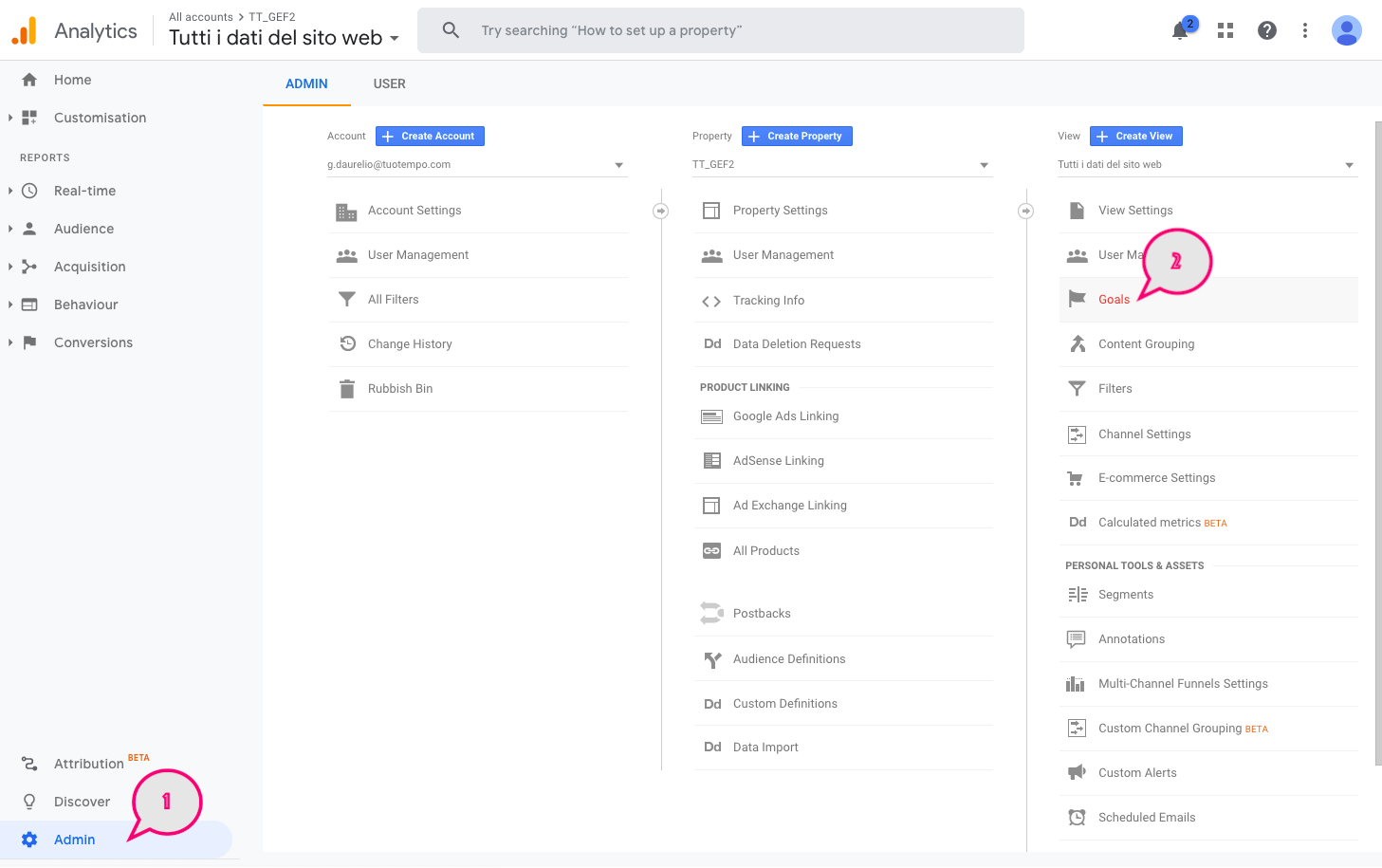The image size is (1382, 868).
Task: Open the notifications bell icon
Action: pos(1180,30)
